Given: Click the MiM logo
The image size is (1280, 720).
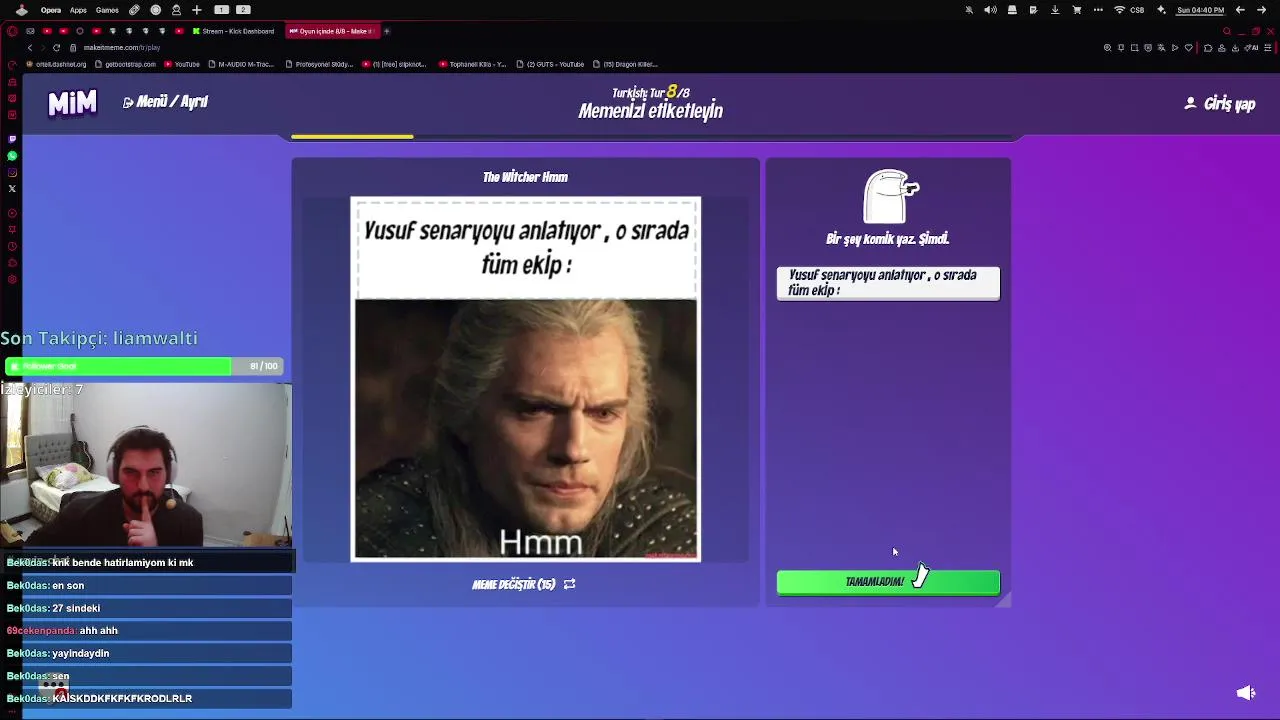Looking at the screenshot, I should click(x=73, y=103).
